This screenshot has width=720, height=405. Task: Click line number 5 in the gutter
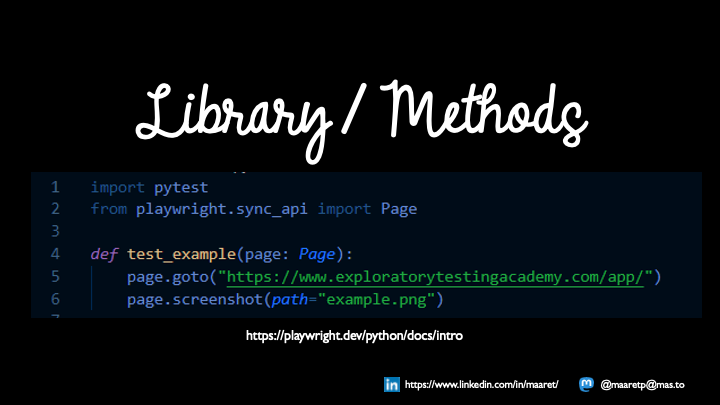point(56,276)
